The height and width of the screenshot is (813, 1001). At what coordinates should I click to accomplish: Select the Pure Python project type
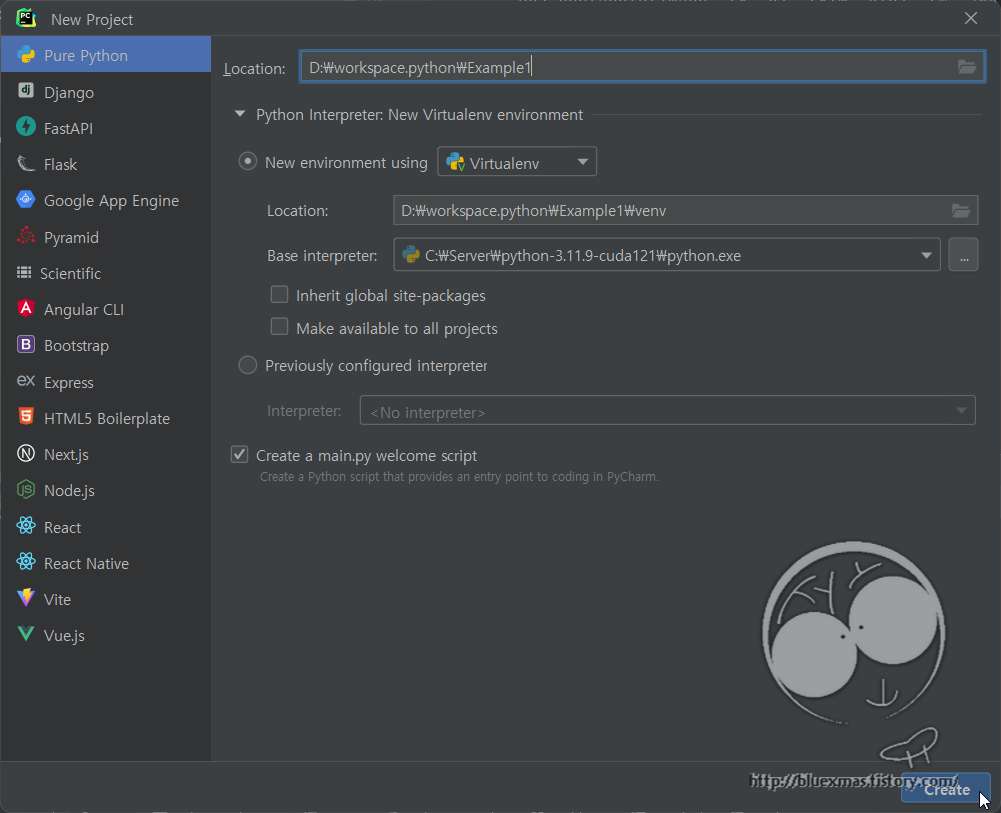click(x=105, y=55)
